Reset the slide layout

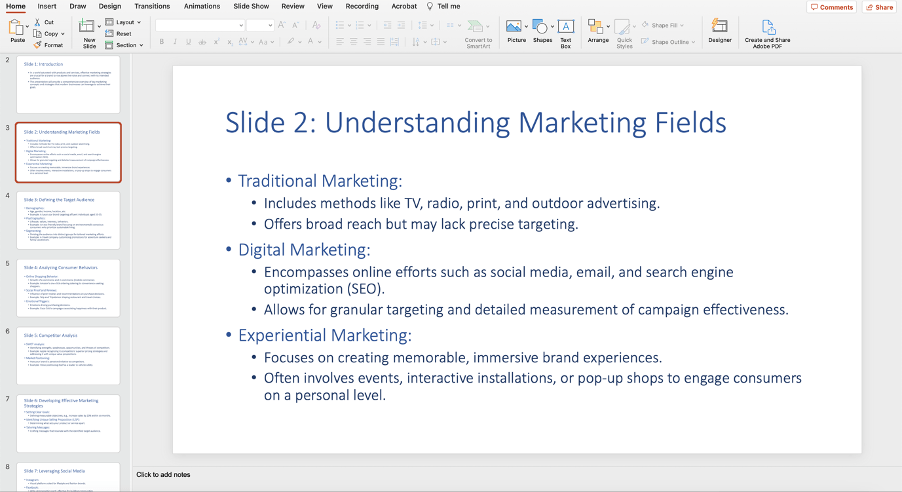pos(119,33)
